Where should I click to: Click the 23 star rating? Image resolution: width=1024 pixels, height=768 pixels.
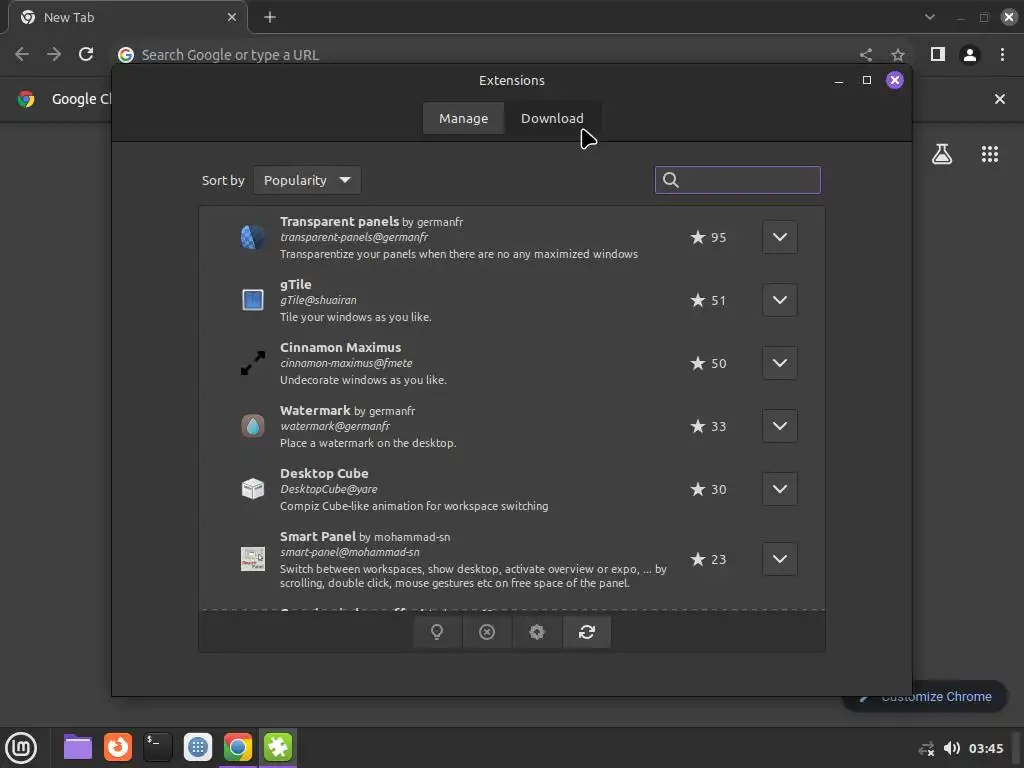tap(709, 559)
